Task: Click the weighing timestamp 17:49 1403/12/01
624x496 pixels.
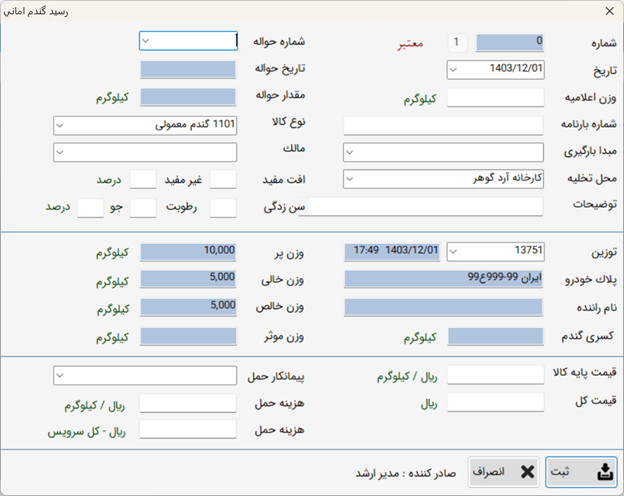Action: point(392,252)
